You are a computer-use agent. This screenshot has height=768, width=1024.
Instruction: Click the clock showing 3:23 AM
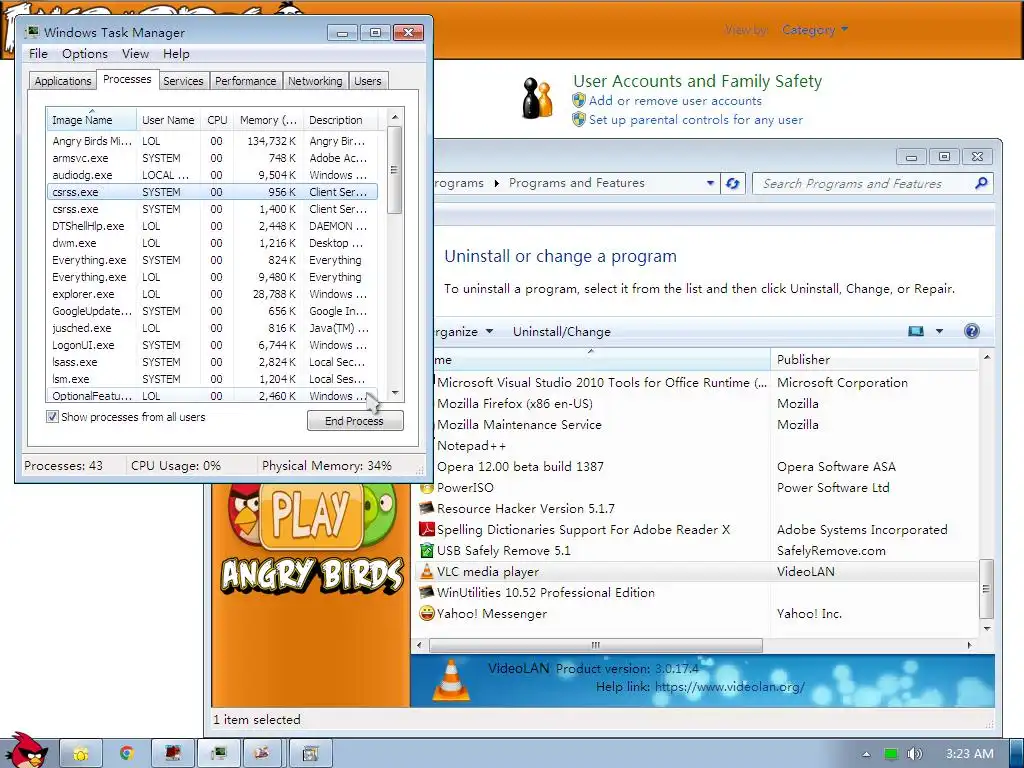(x=970, y=754)
